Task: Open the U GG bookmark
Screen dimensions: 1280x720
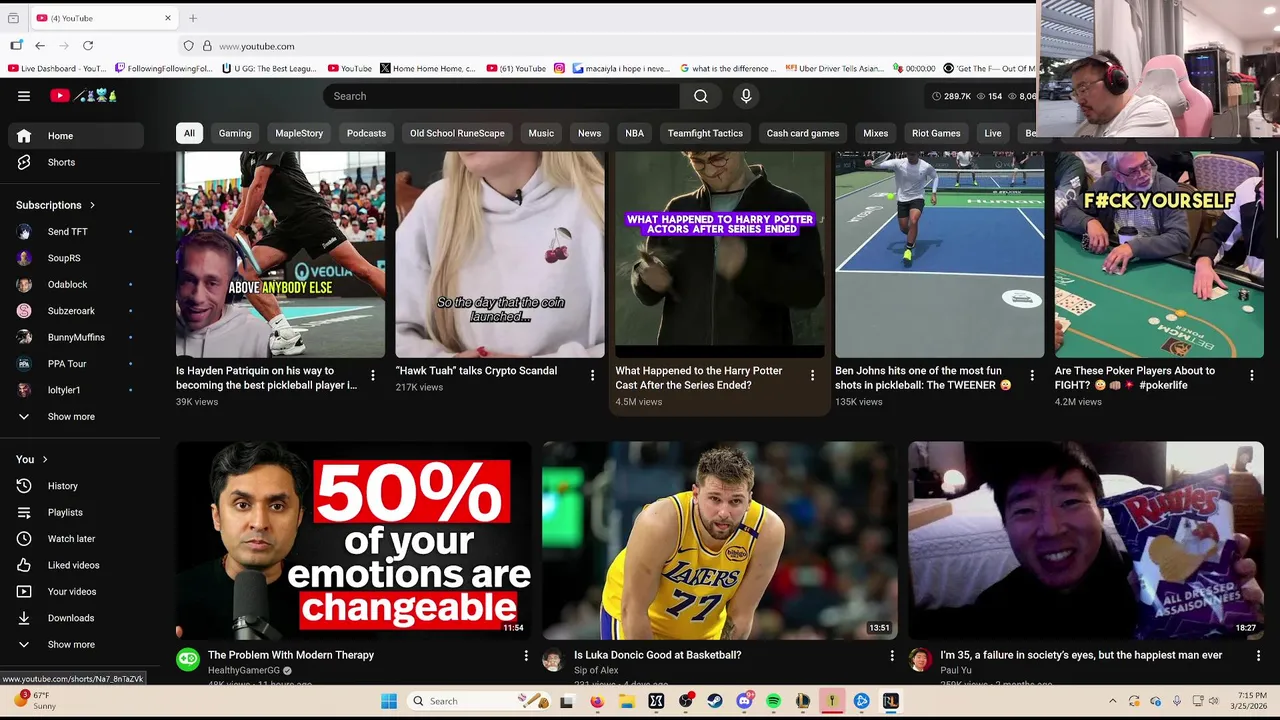Action: (x=269, y=68)
